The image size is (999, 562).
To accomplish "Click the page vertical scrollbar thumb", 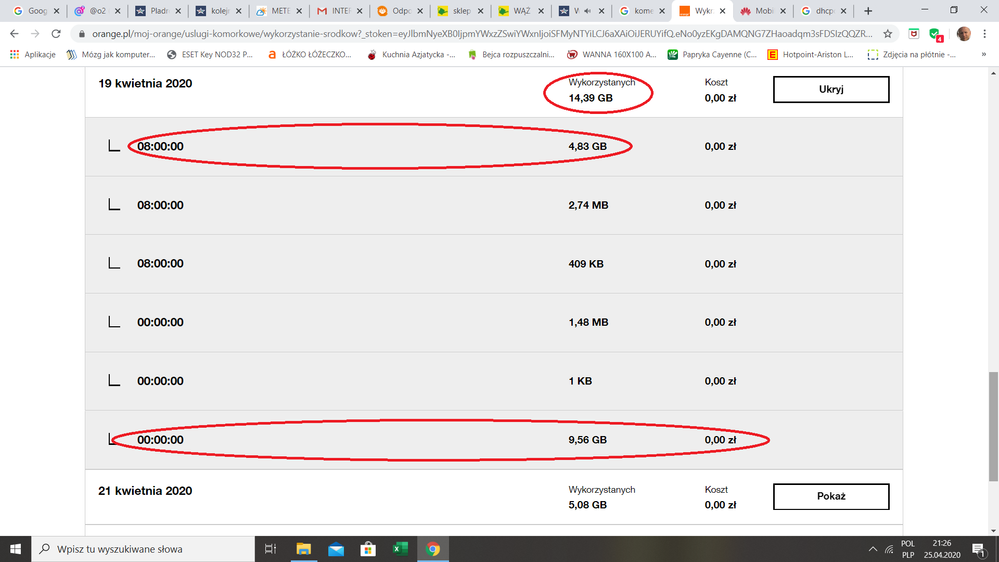I will [993, 427].
